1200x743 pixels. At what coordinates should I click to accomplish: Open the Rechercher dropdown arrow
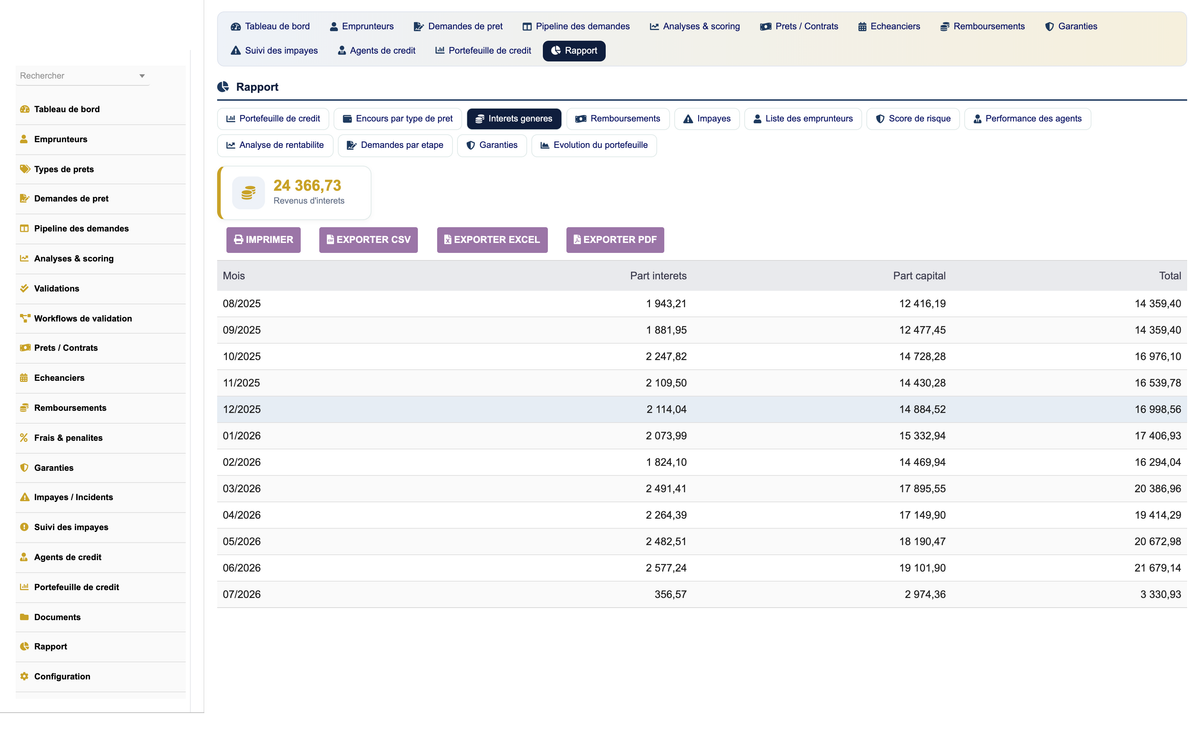[x=142, y=76]
